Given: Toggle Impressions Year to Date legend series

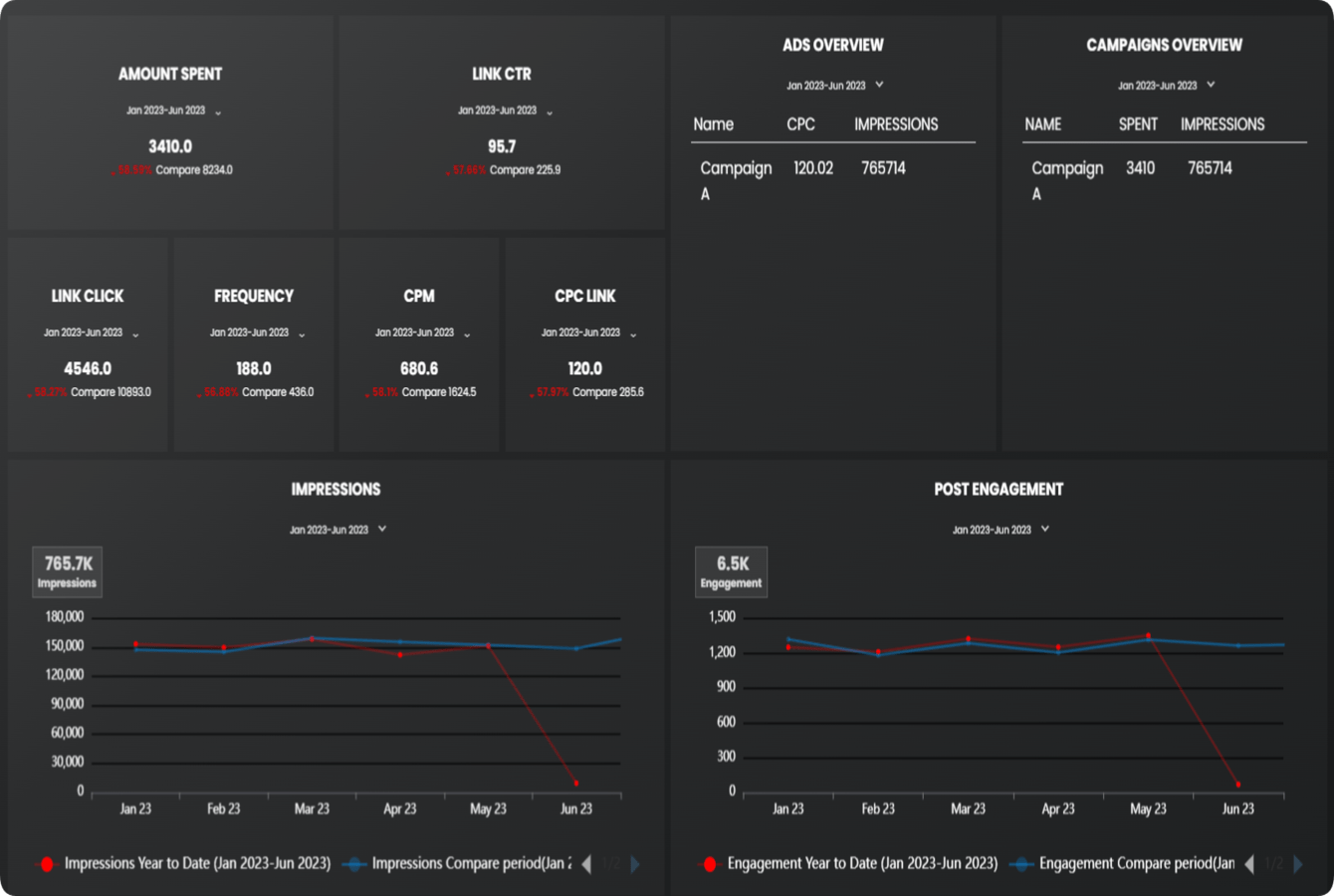Looking at the screenshot, I should point(183,864).
